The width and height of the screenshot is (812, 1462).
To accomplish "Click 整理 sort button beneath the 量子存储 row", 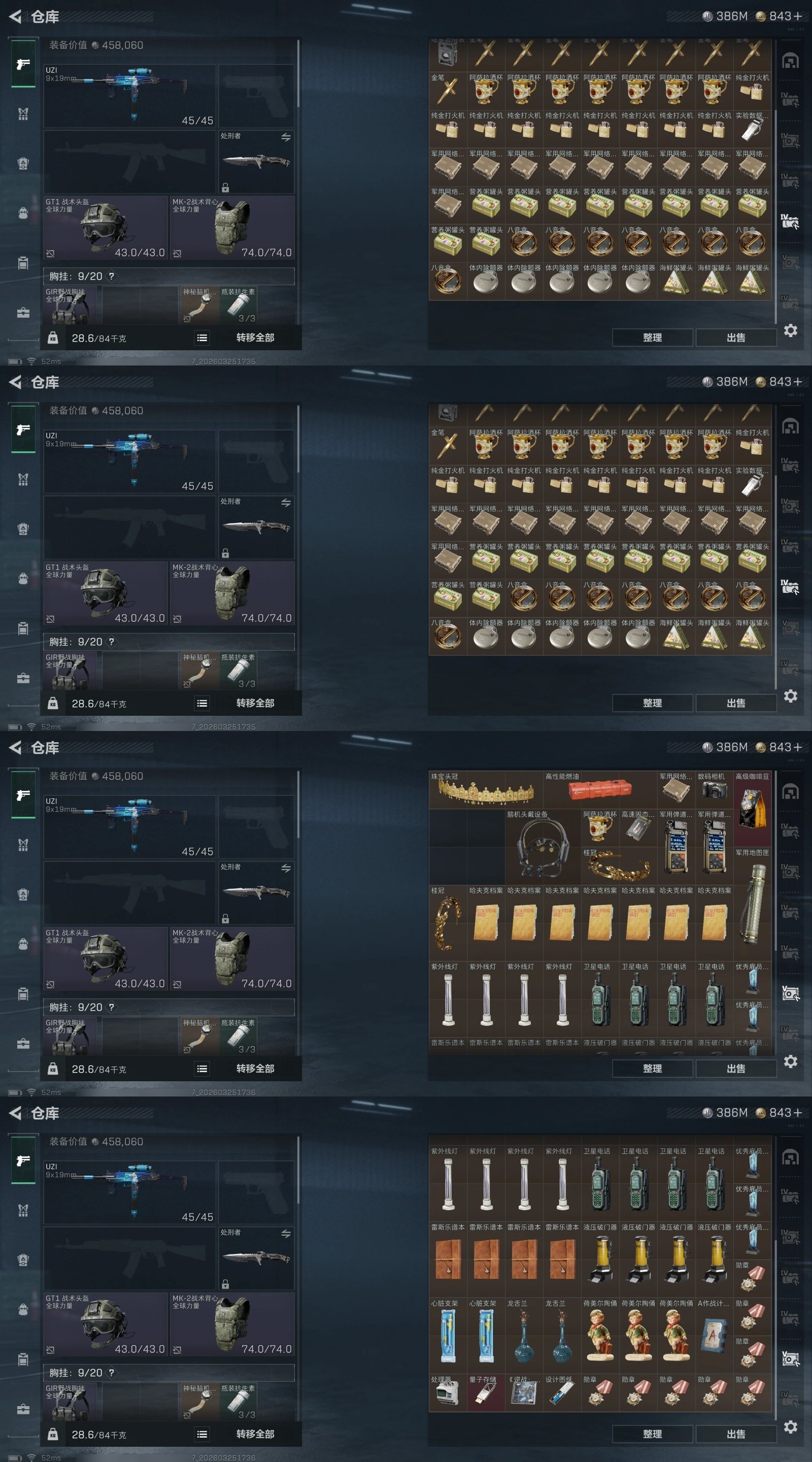I will 652,1434.
